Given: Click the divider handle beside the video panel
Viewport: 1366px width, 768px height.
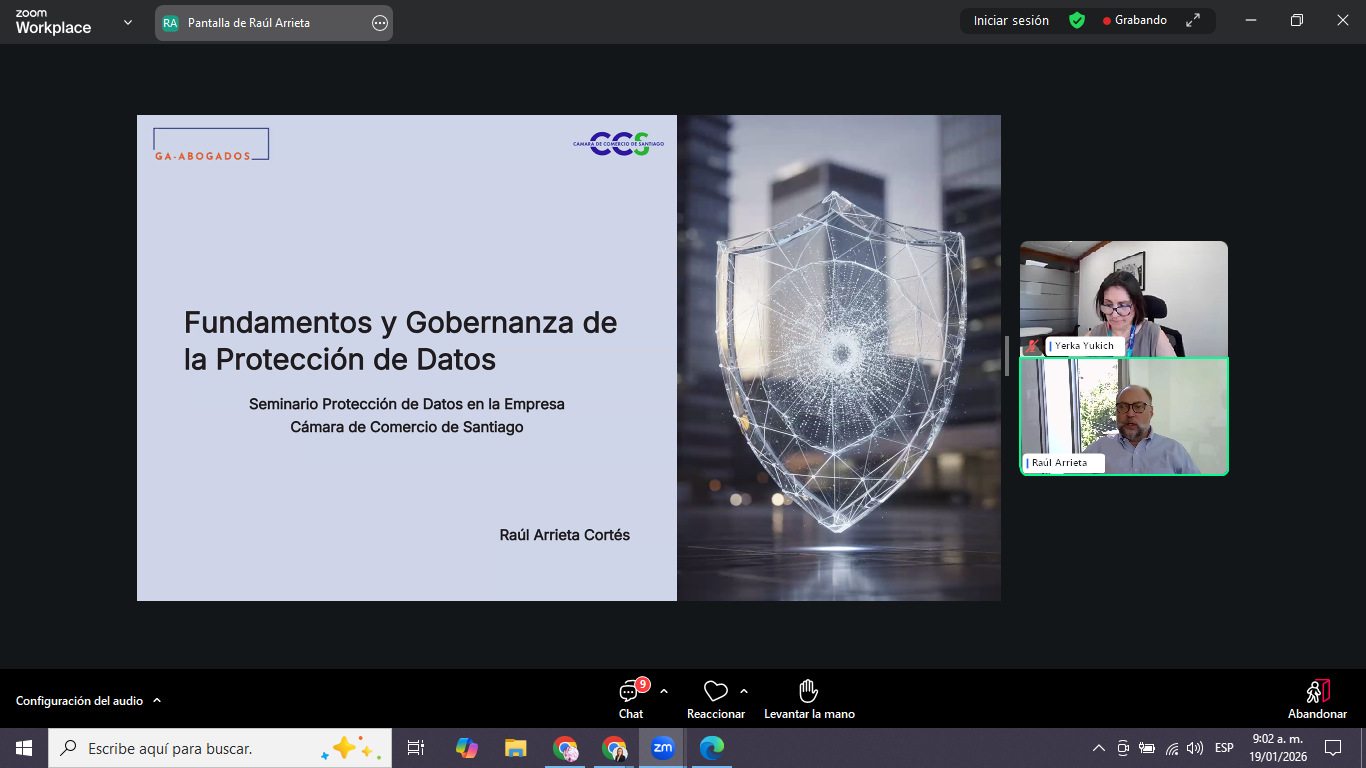Looking at the screenshot, I should coord(1007,356).
